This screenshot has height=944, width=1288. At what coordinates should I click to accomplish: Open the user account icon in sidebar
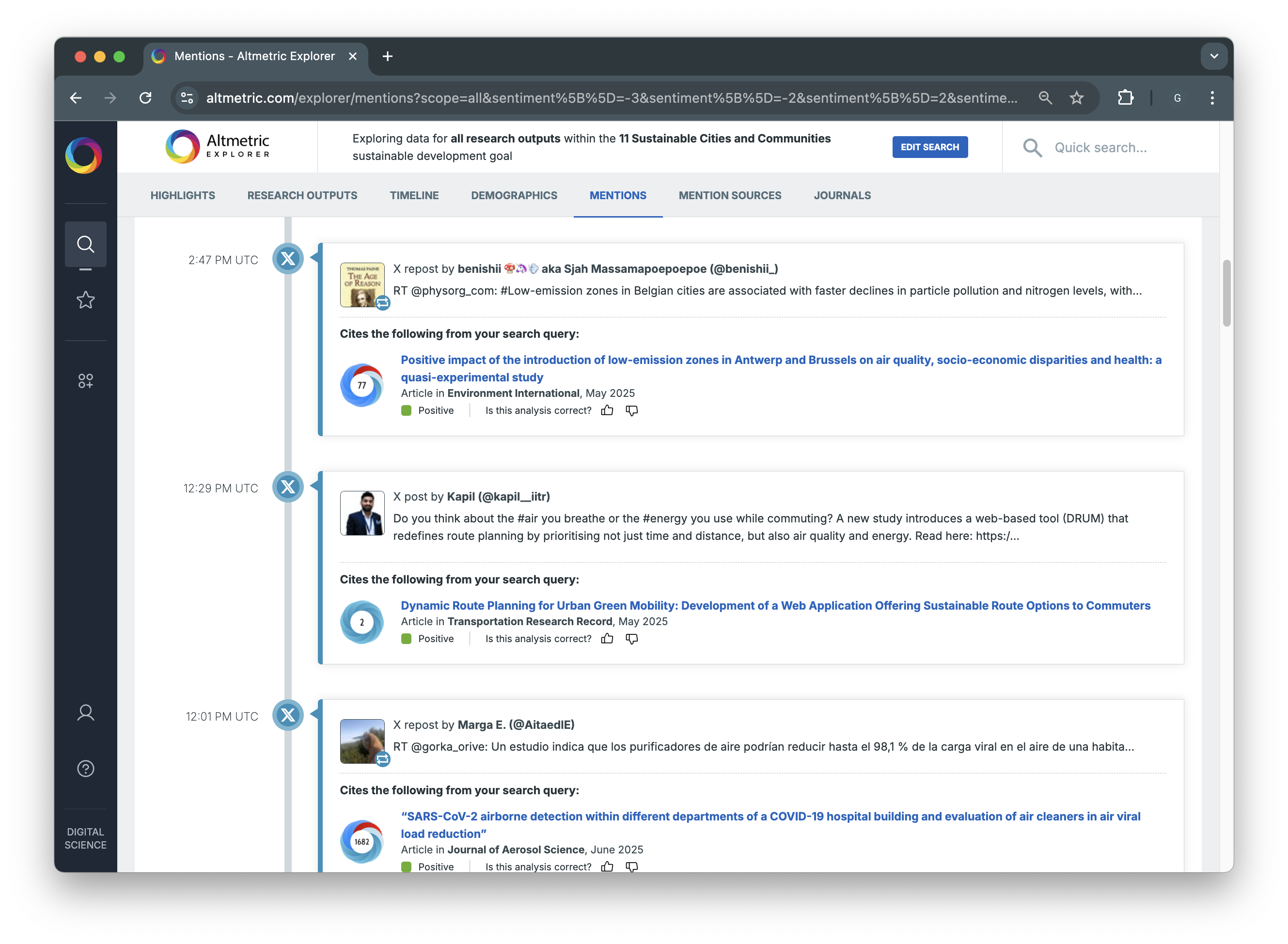[85, 712]
